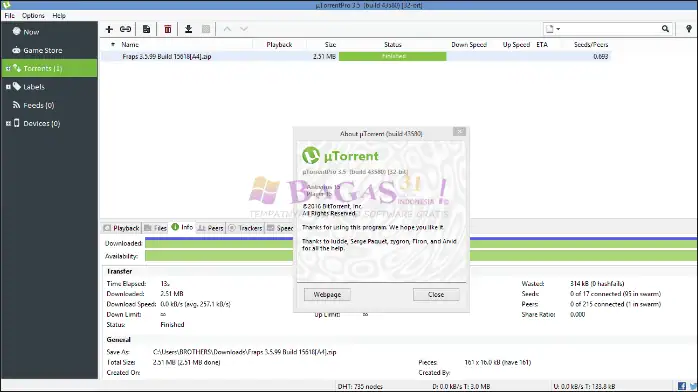Open the Options menu
This screenshot has height=392, width=698.
coord(33,16)
